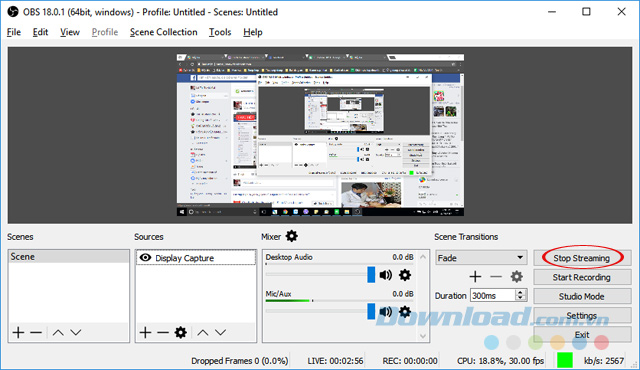Click the Desktop Audio label

[x=289, y=257]
